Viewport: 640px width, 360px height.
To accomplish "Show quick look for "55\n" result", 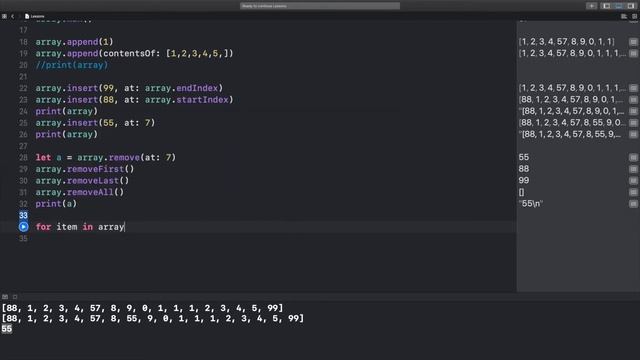I will [633, 204].
